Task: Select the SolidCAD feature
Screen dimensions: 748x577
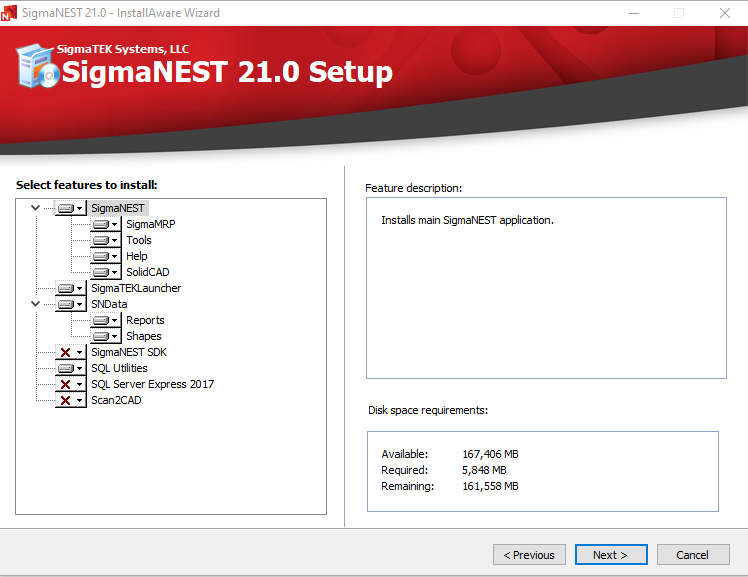Action: coord(148,272)
